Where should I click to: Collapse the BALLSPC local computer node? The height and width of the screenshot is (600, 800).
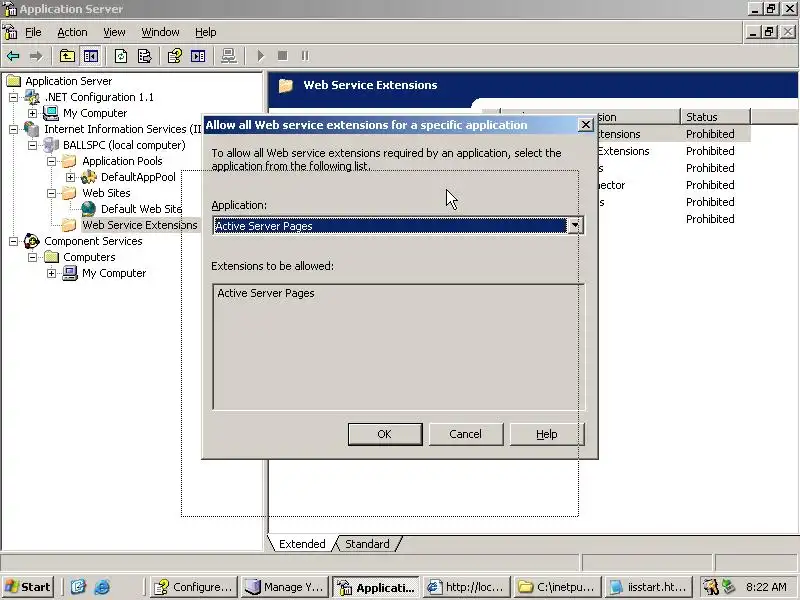[33, 145]
